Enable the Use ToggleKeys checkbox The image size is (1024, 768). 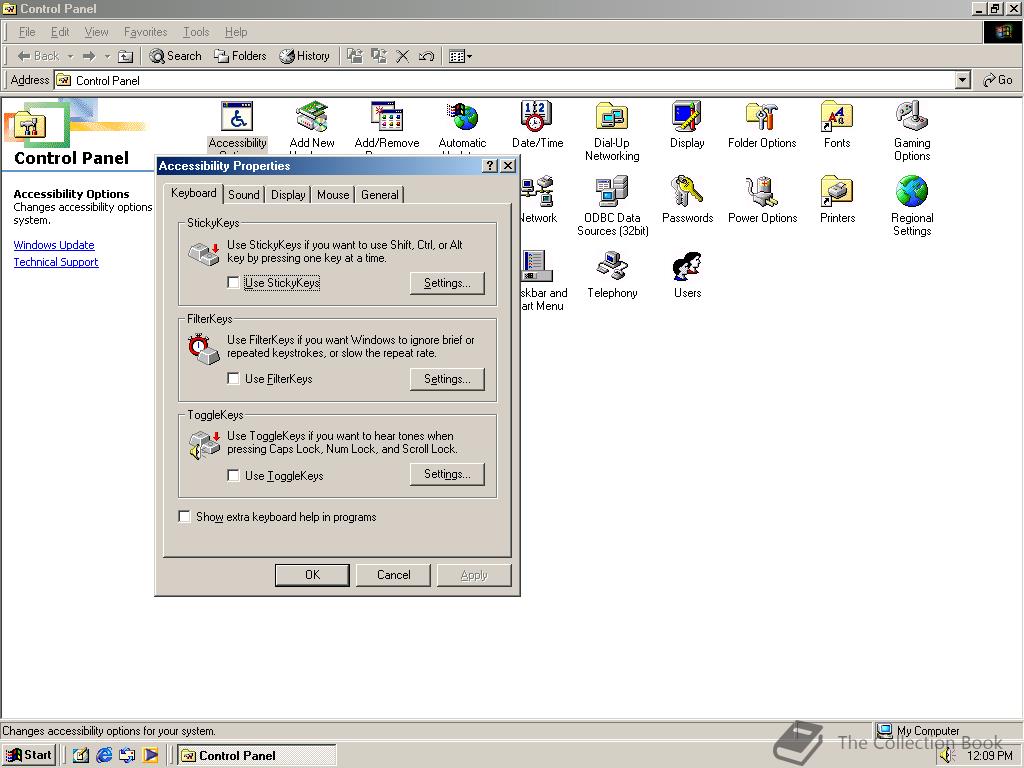point(233,475)
